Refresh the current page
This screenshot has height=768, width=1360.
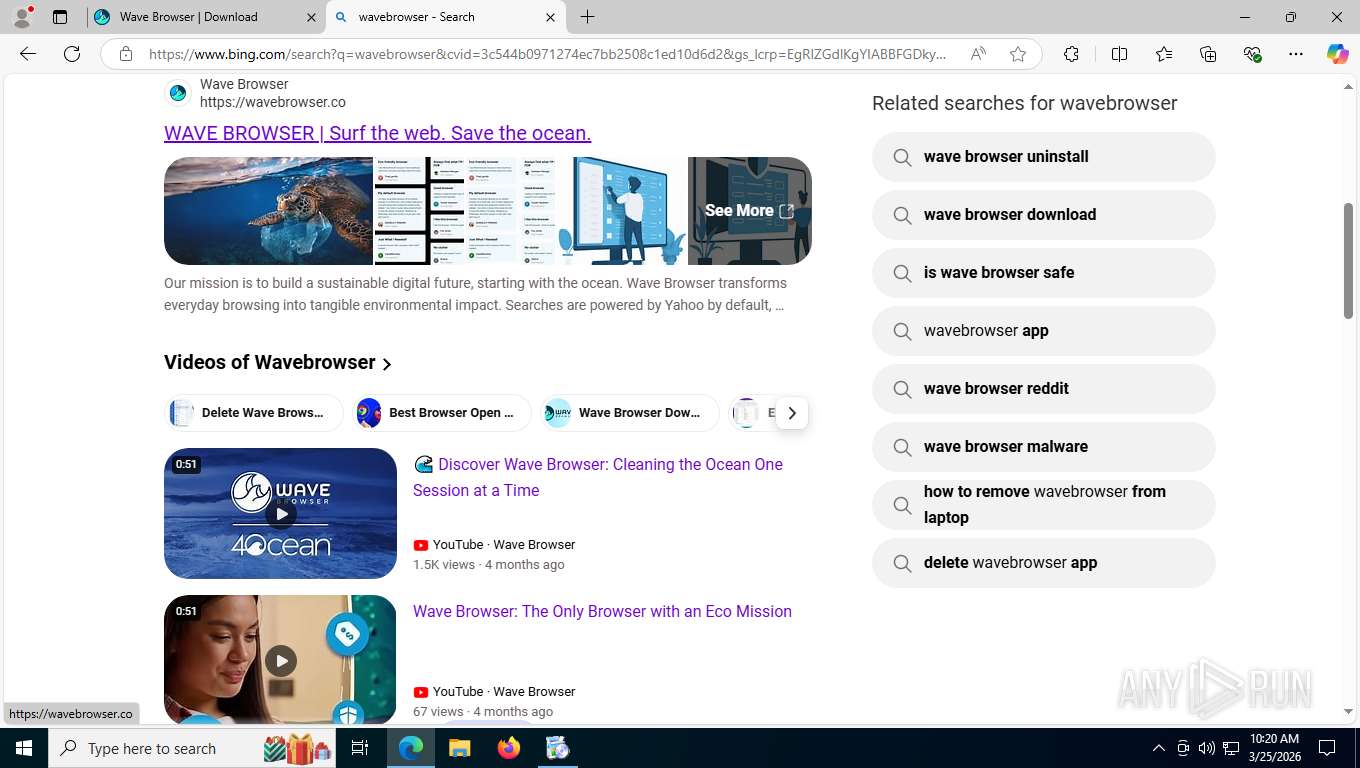pos(72,54)
